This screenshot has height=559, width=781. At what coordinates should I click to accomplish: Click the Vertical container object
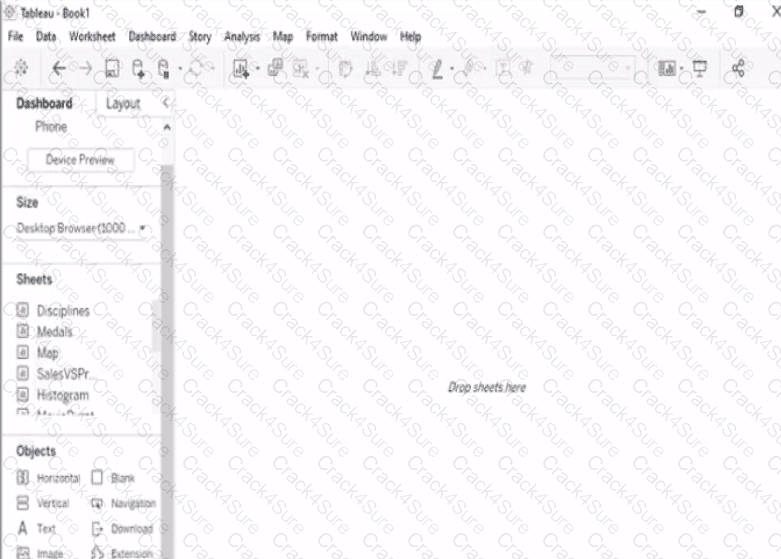[43, 503]
